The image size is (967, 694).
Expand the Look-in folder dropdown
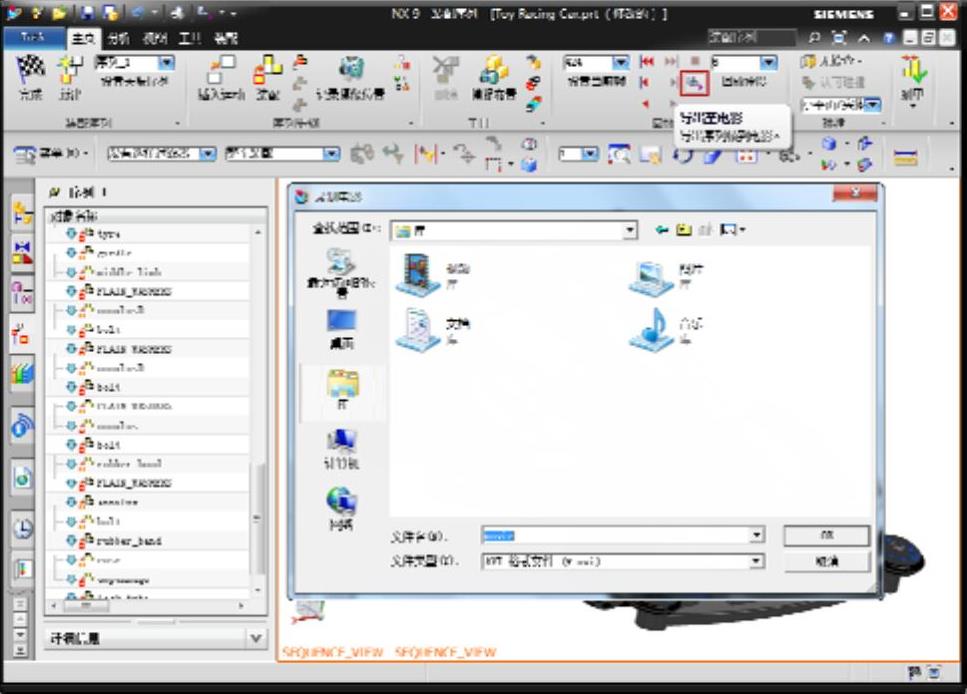(x=629, y=230)
